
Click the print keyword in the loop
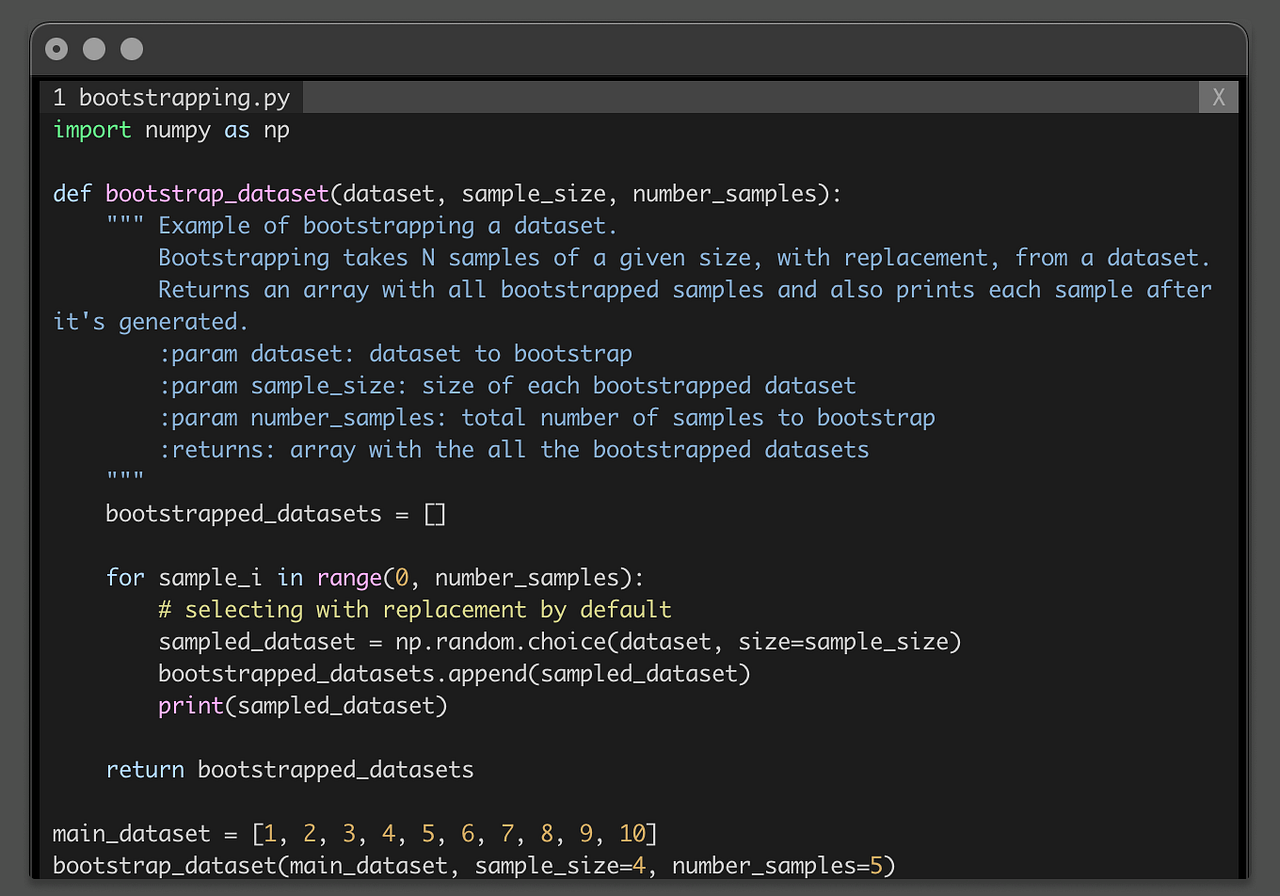pos(191,706)
